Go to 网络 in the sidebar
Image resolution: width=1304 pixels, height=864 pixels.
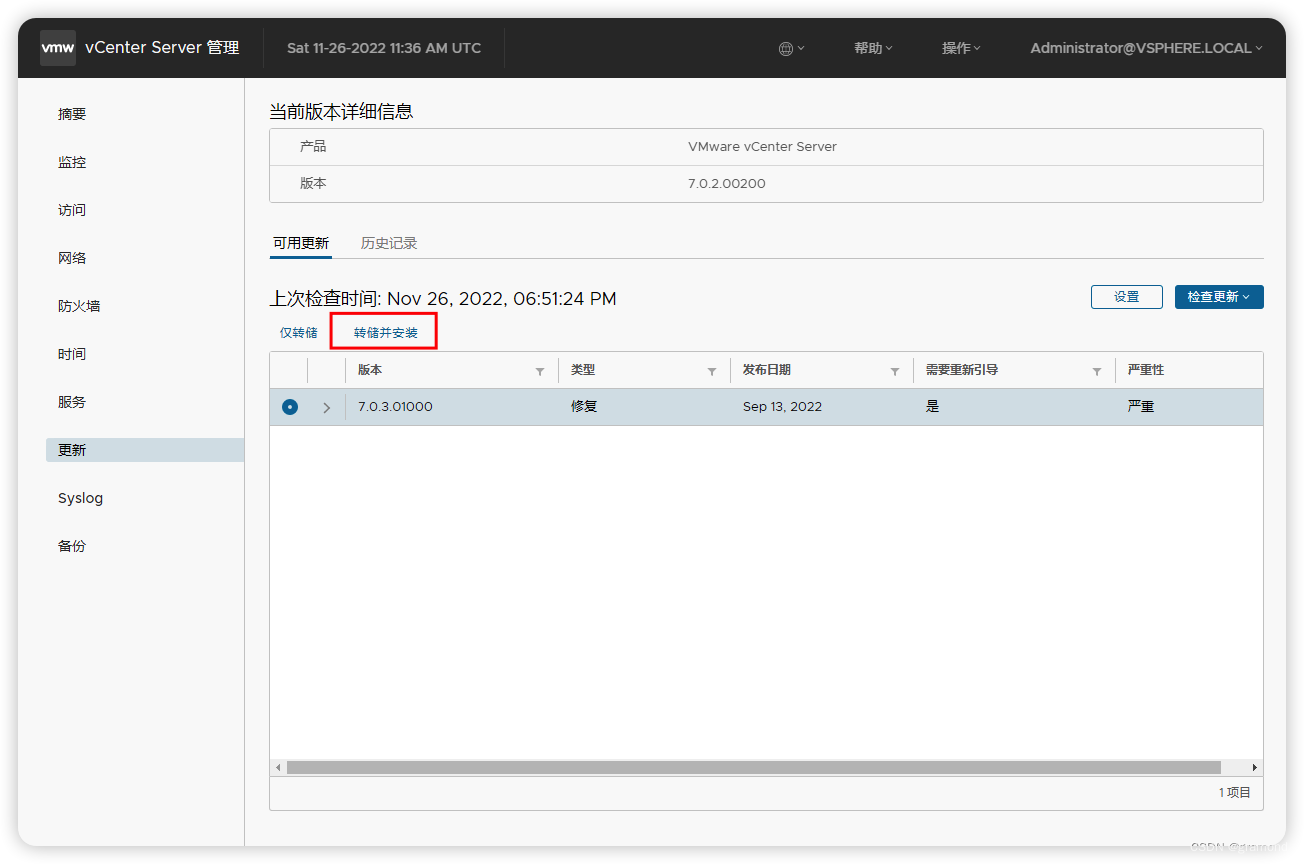(72, 258)
